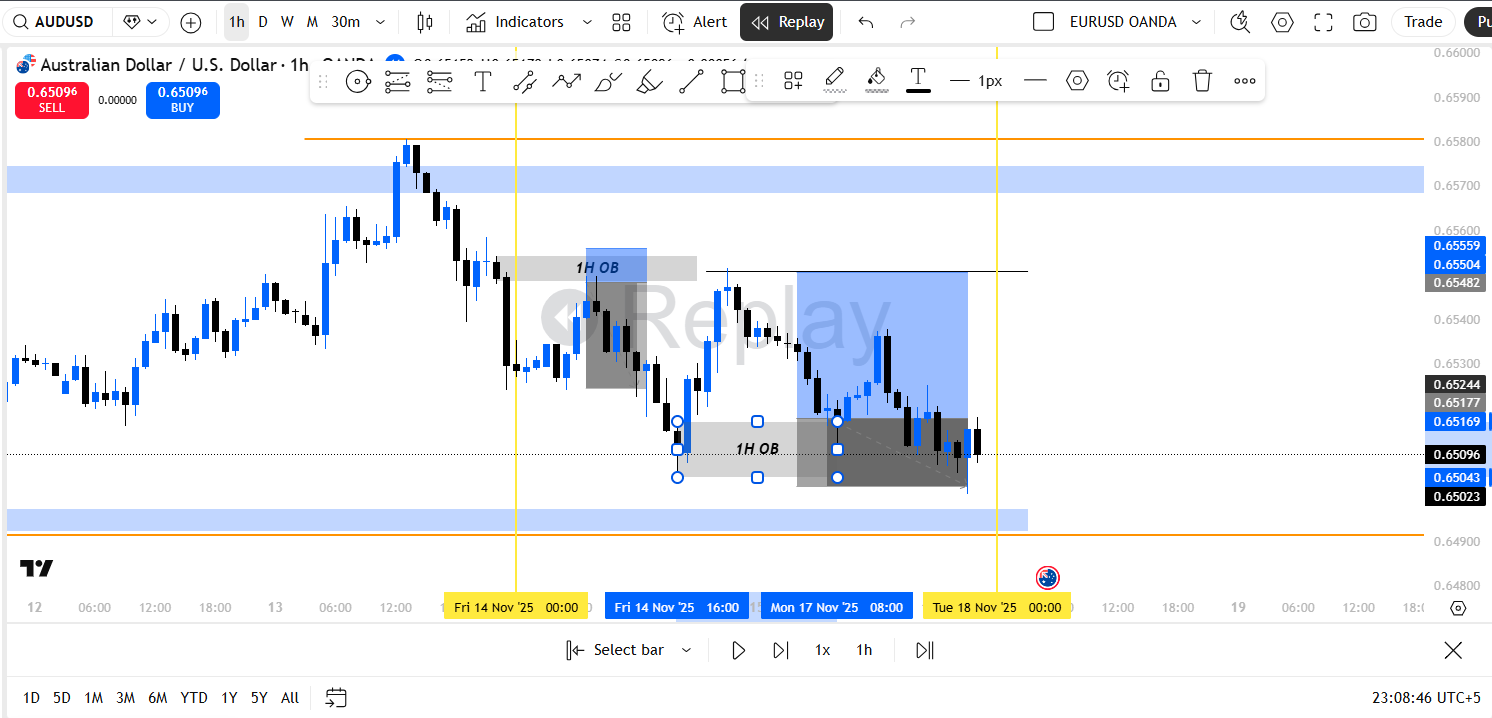The height and width of the screenshot is (718, 1492).
Task: Open drawing settings hexagon in floating toolbar
Action: (1077, 80)
